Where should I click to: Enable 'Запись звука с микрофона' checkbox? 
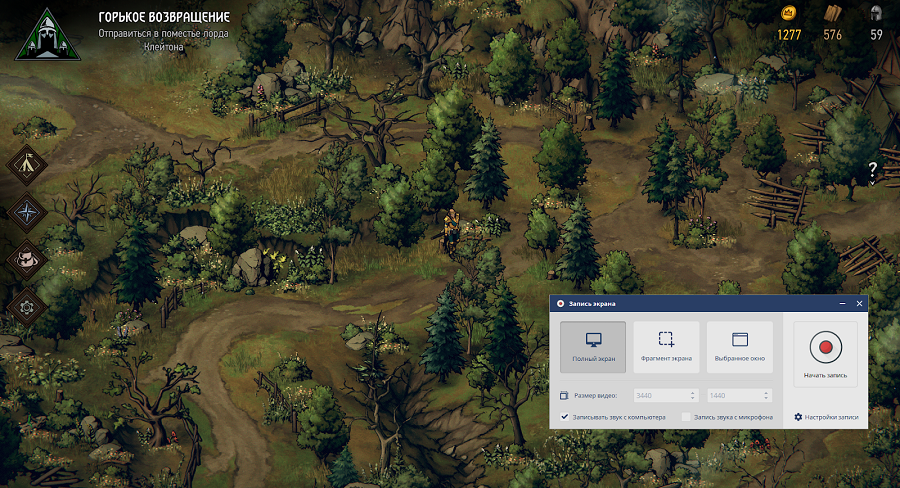click(686, 417)
